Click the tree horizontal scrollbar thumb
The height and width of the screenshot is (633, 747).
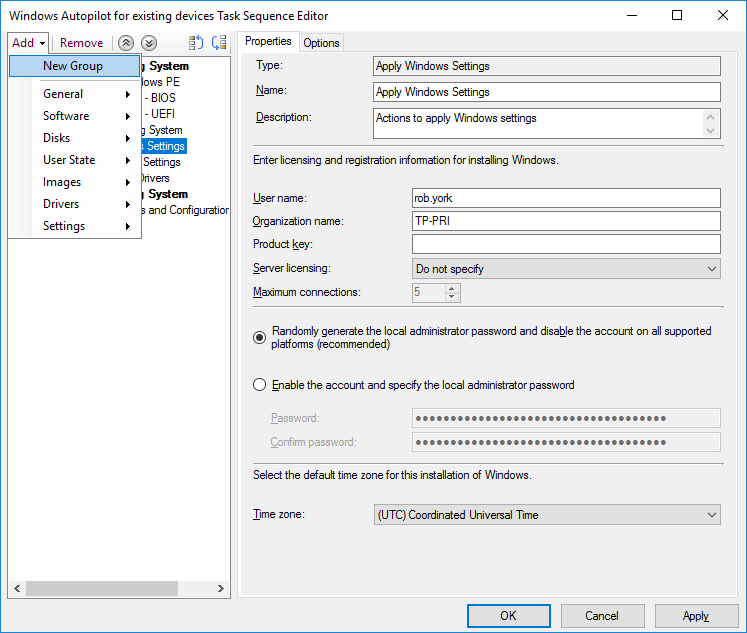[x=102, y=588]
